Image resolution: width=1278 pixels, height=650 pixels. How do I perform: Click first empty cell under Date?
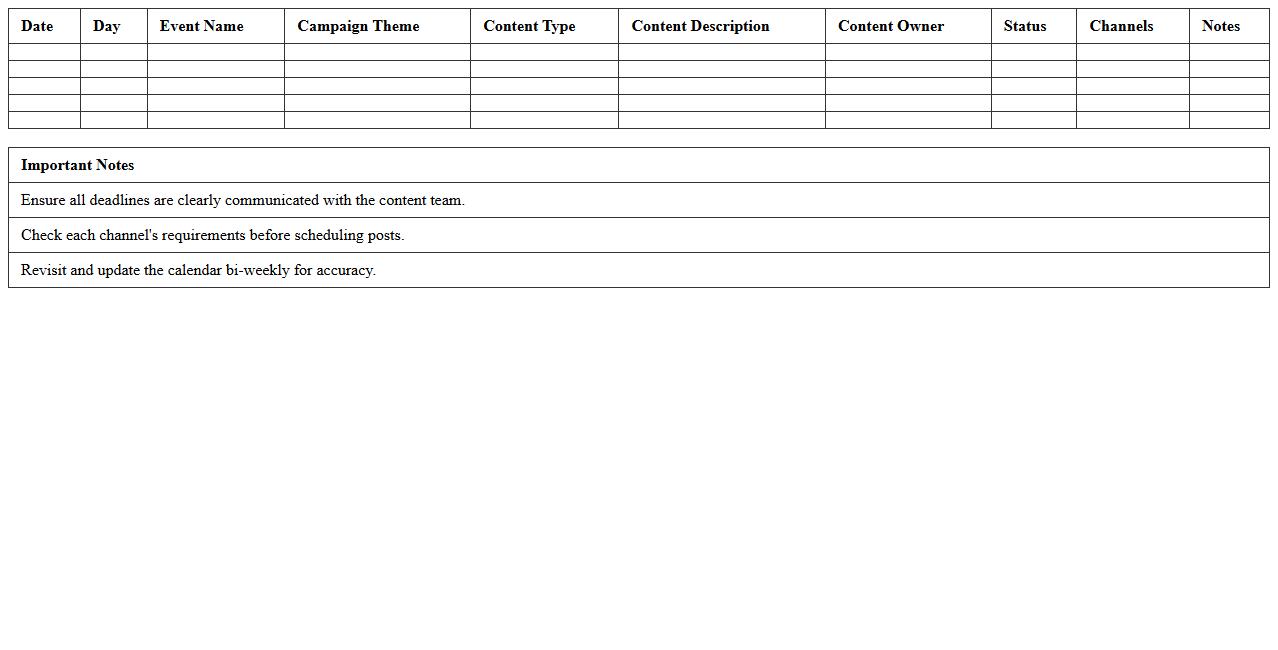[44, 52]
